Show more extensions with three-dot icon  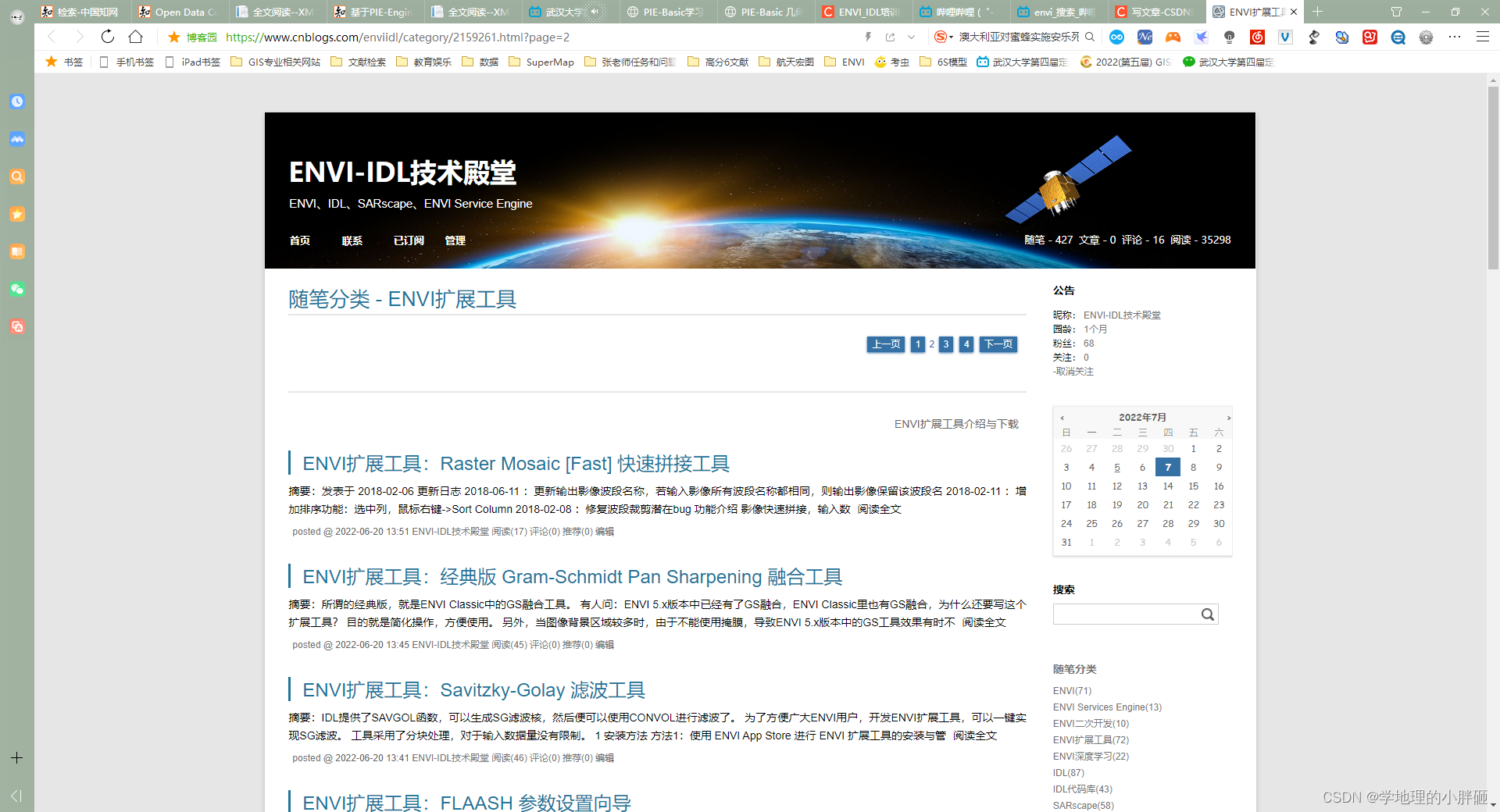coord(1454,37)
